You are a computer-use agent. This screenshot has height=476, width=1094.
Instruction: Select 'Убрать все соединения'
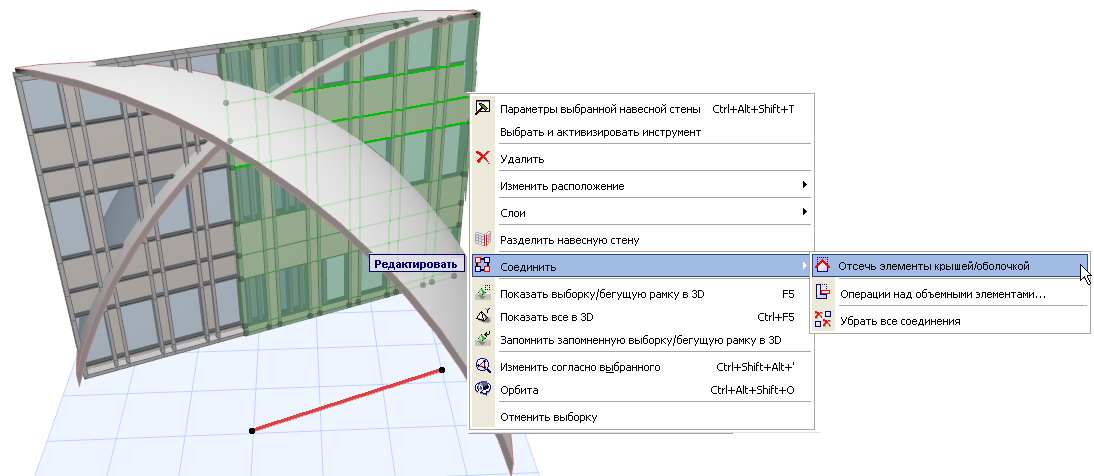(x=950, y=321)
